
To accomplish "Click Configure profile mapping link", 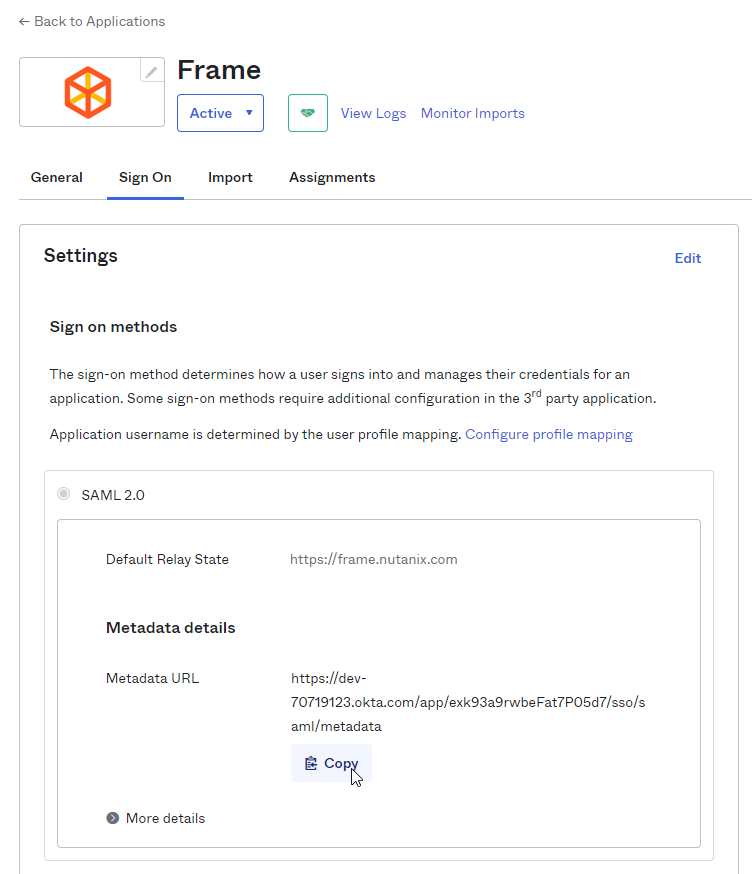I will click(x=548, y=434).
